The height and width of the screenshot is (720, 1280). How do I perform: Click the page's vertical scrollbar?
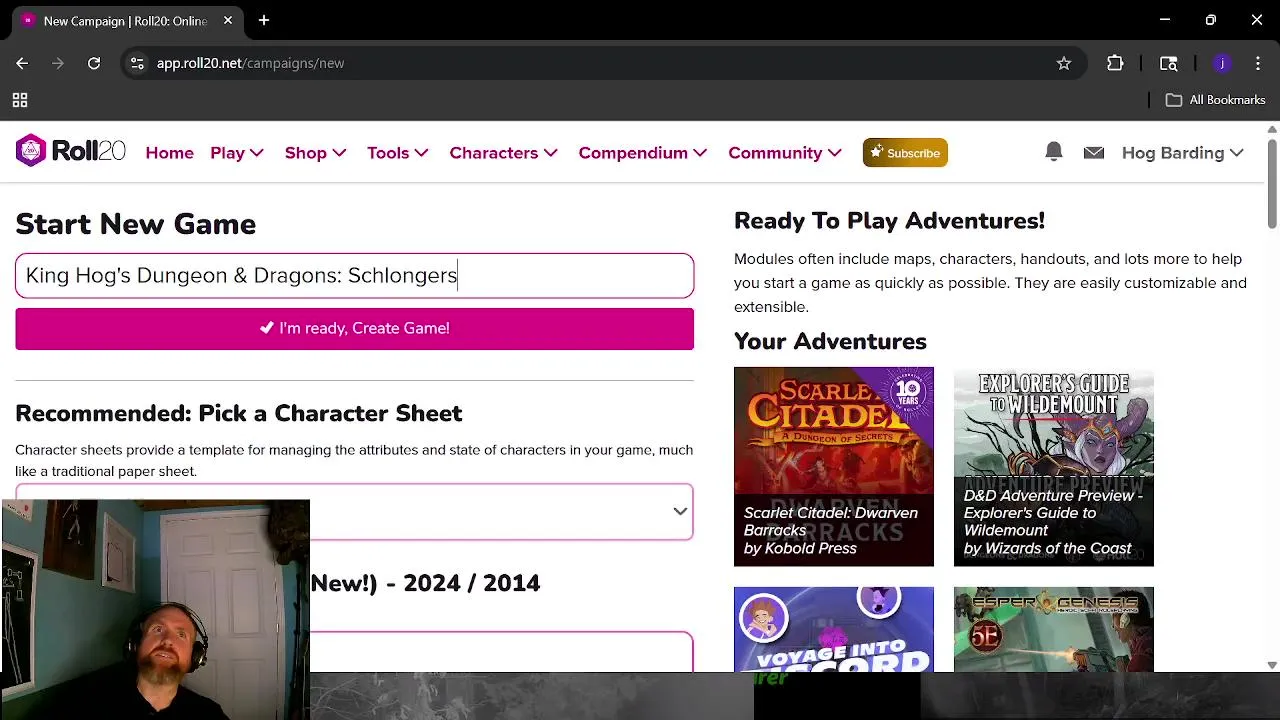point(1272,184)
